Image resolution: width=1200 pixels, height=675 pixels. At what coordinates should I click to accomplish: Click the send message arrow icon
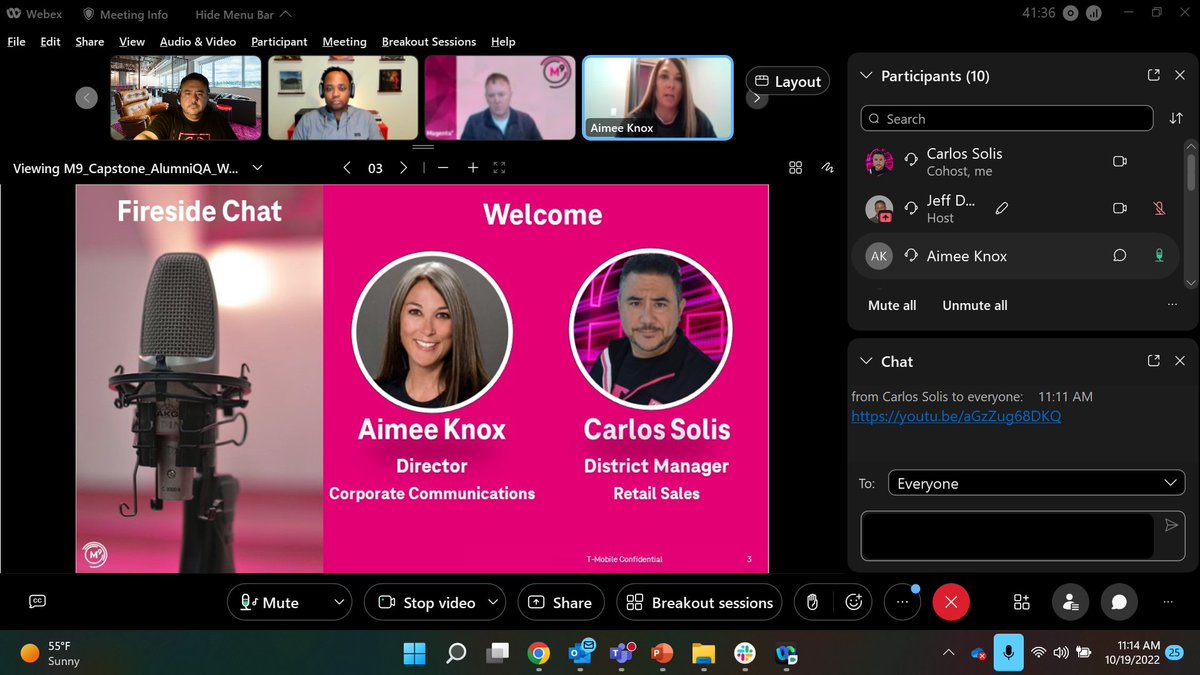pos(1171,525)
